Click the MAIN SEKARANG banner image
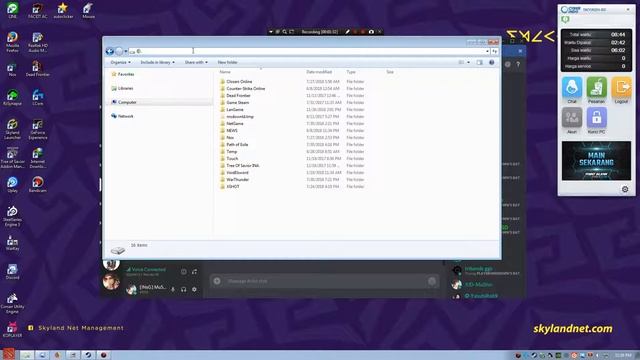 pyautogui.click(x=596, y=161)
